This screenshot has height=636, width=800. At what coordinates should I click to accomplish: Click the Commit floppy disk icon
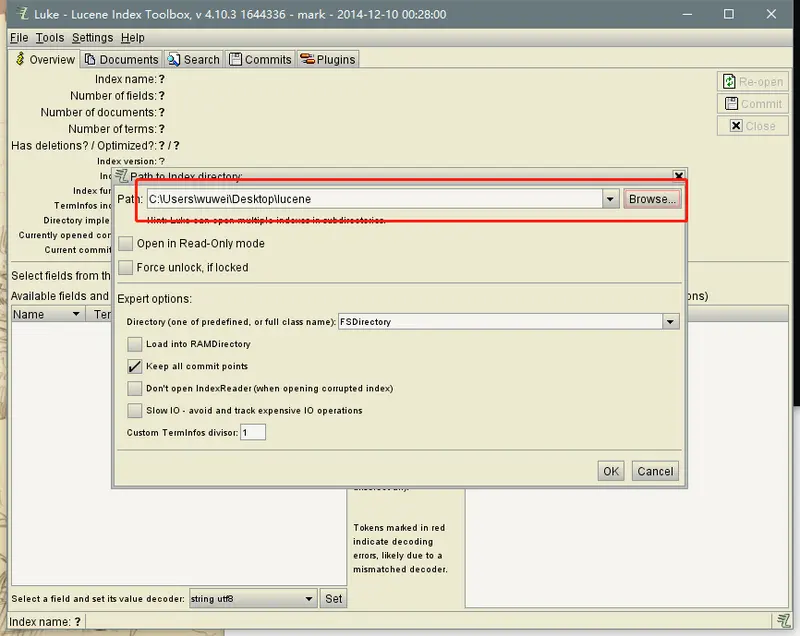click(x=731, y=104)
